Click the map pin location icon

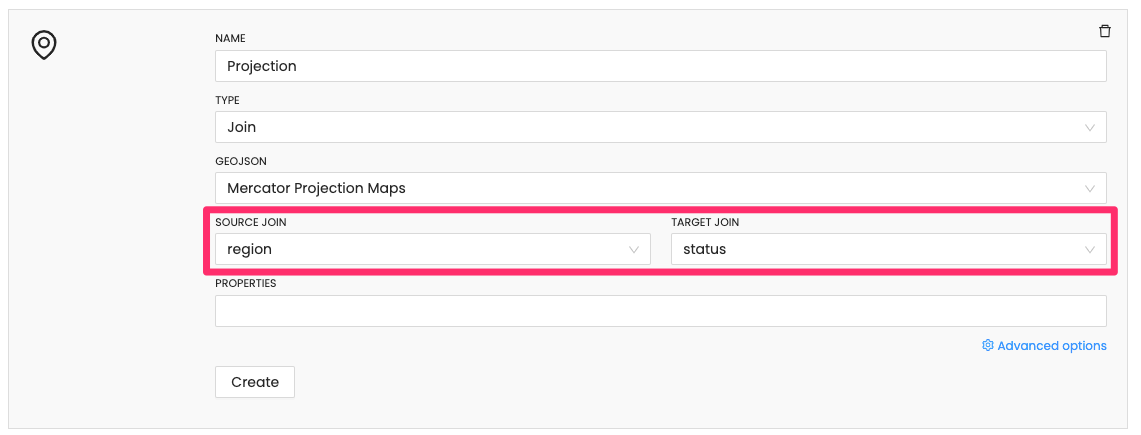coord(44,45)
